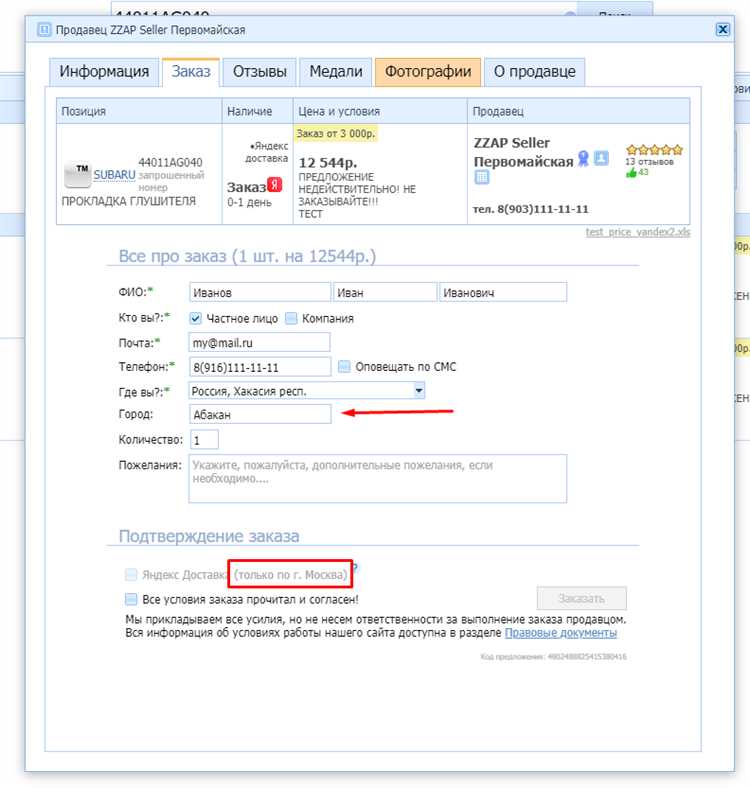Enable Оповещать по СМС checkbox
The height and width of the screenshot is (788, 750).
pyautogui.click(x=344, y=367)
